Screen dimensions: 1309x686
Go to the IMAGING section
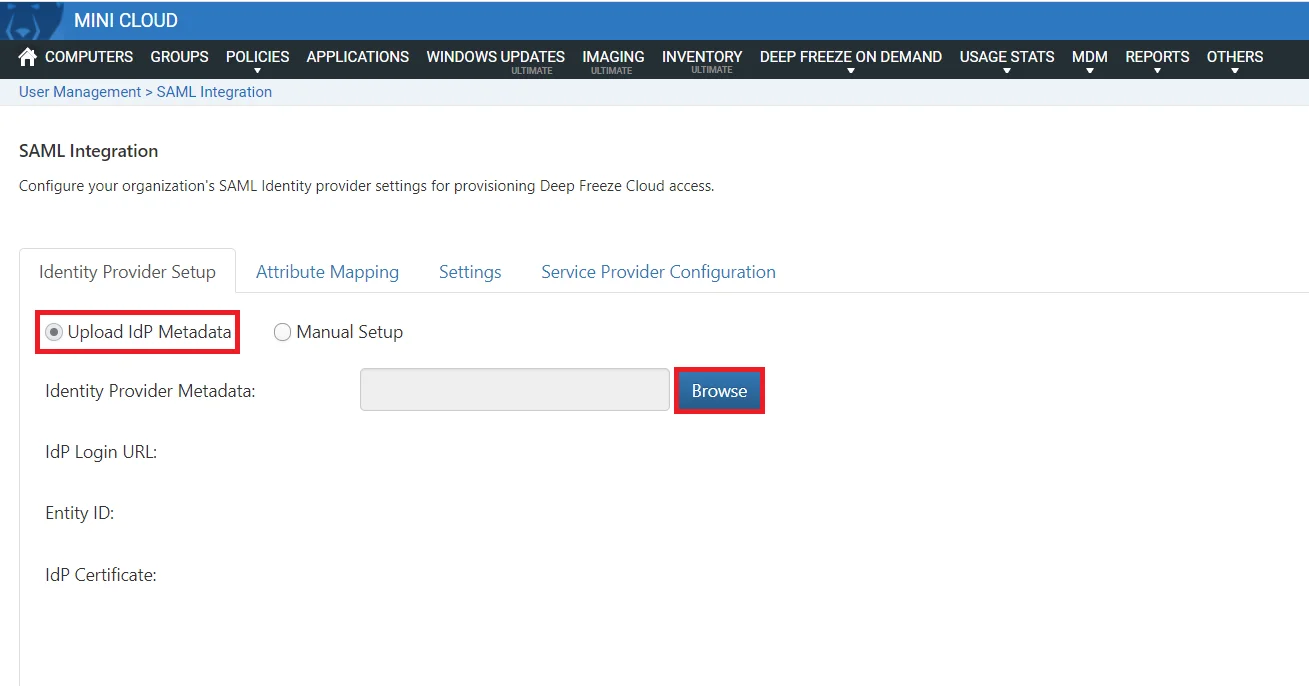(613, 57)
